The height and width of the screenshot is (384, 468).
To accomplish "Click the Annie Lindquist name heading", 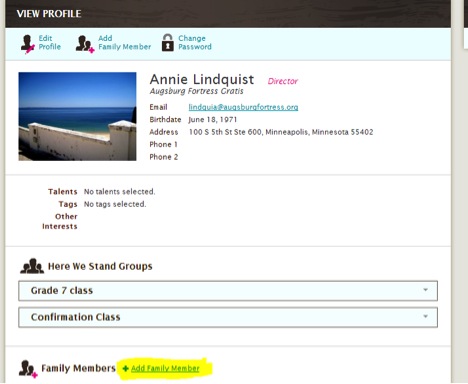I will pos(202,79).
